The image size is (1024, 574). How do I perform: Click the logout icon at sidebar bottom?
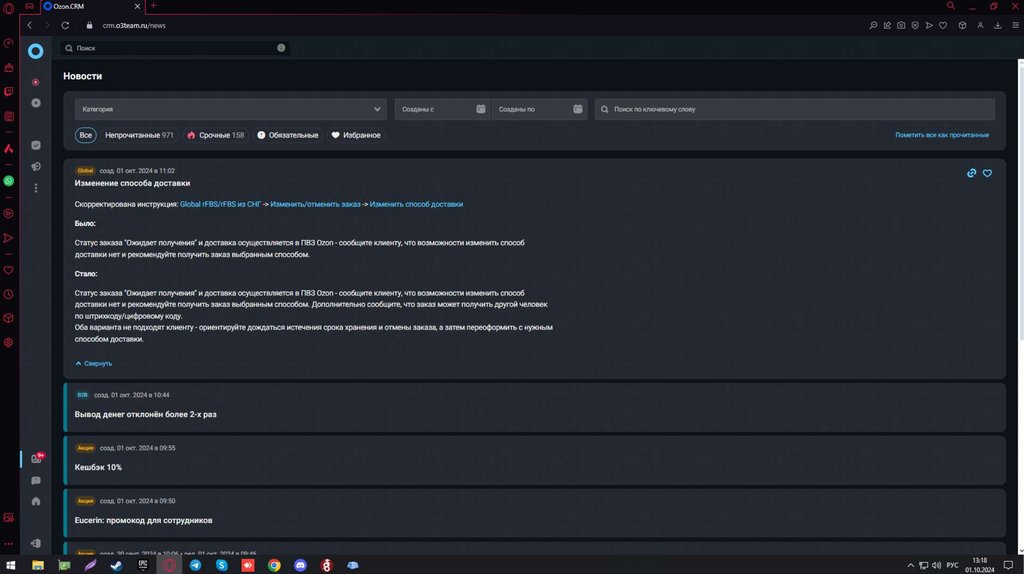(x=36, y=543)
